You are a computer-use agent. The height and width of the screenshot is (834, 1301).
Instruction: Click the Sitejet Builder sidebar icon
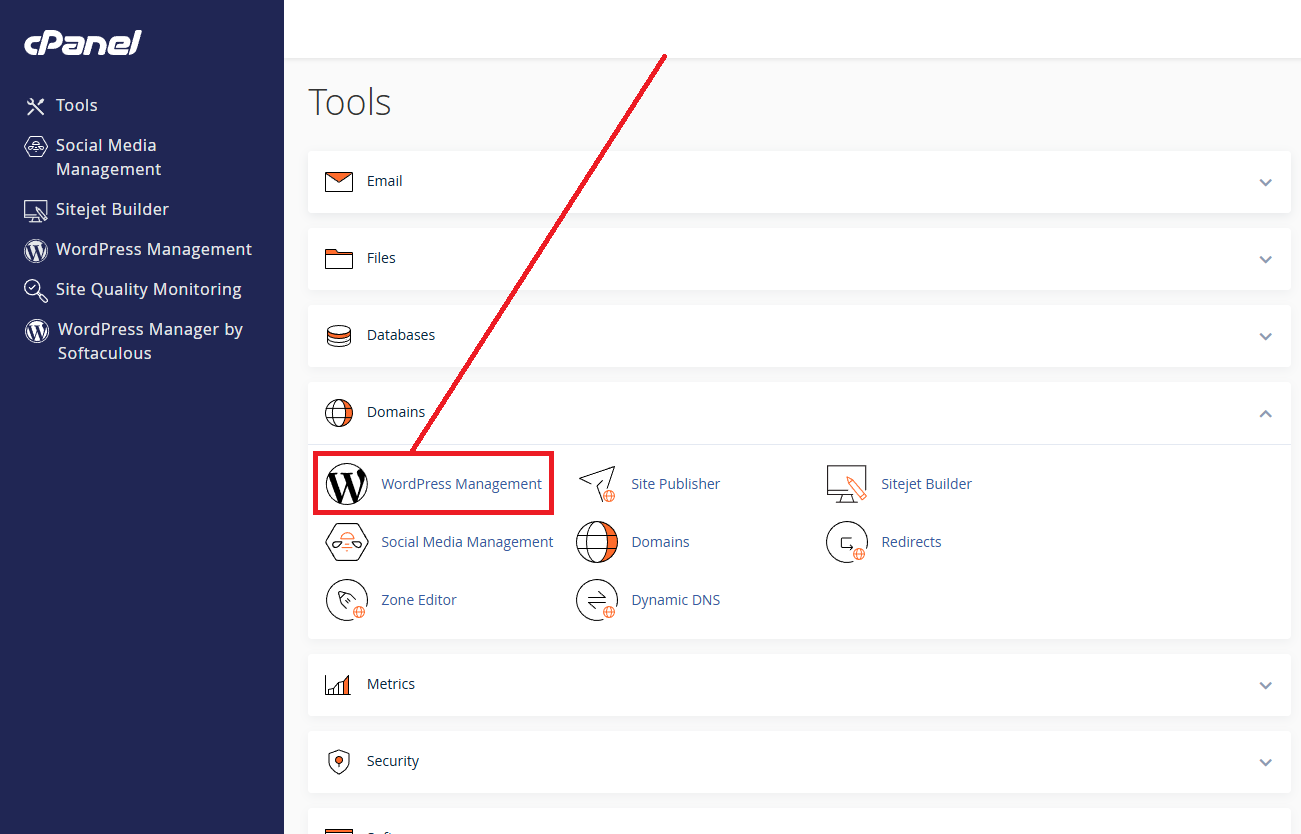click(x=36, y=210)
